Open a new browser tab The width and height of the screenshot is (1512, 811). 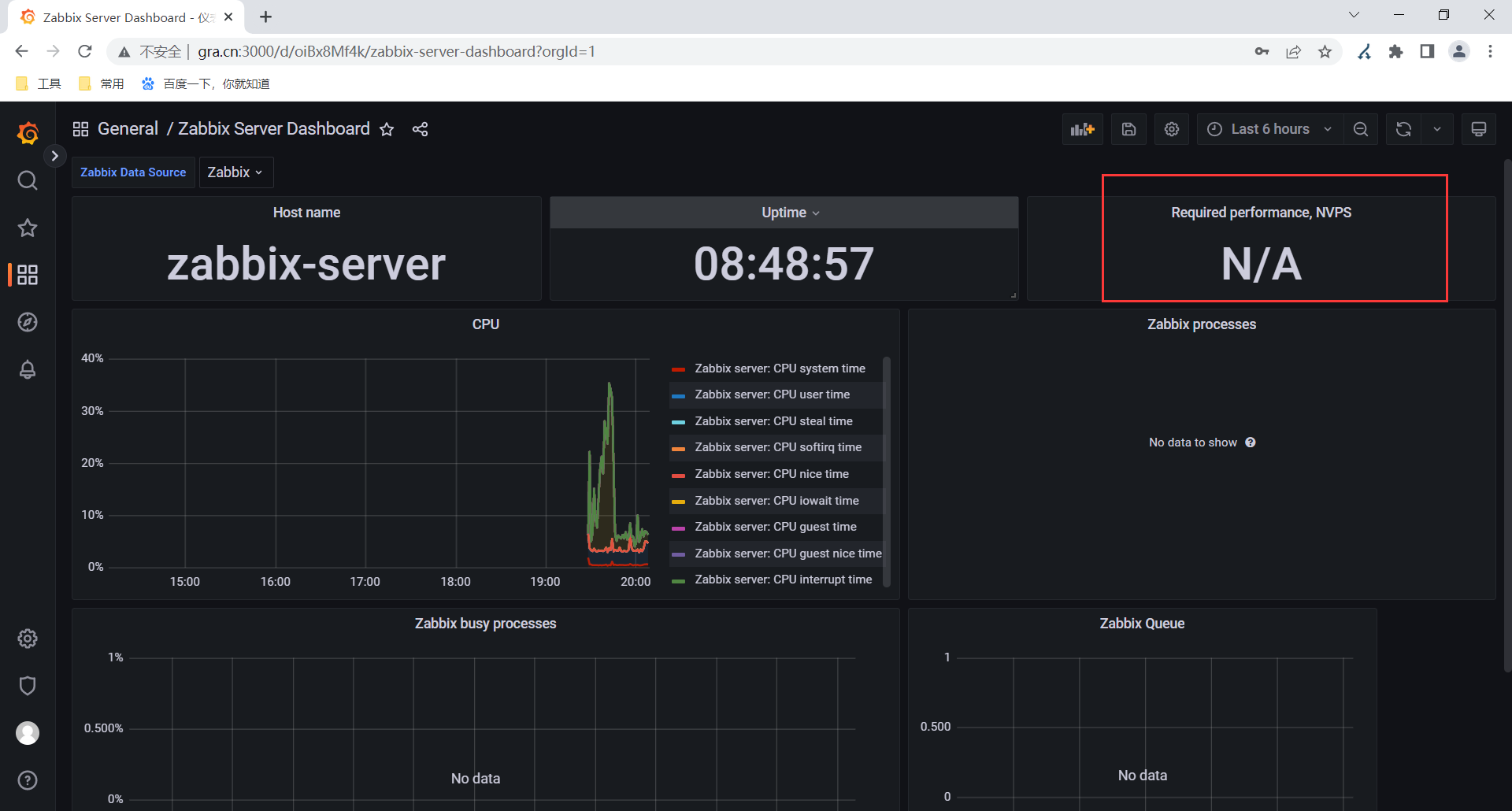click(x=266, y=17)
